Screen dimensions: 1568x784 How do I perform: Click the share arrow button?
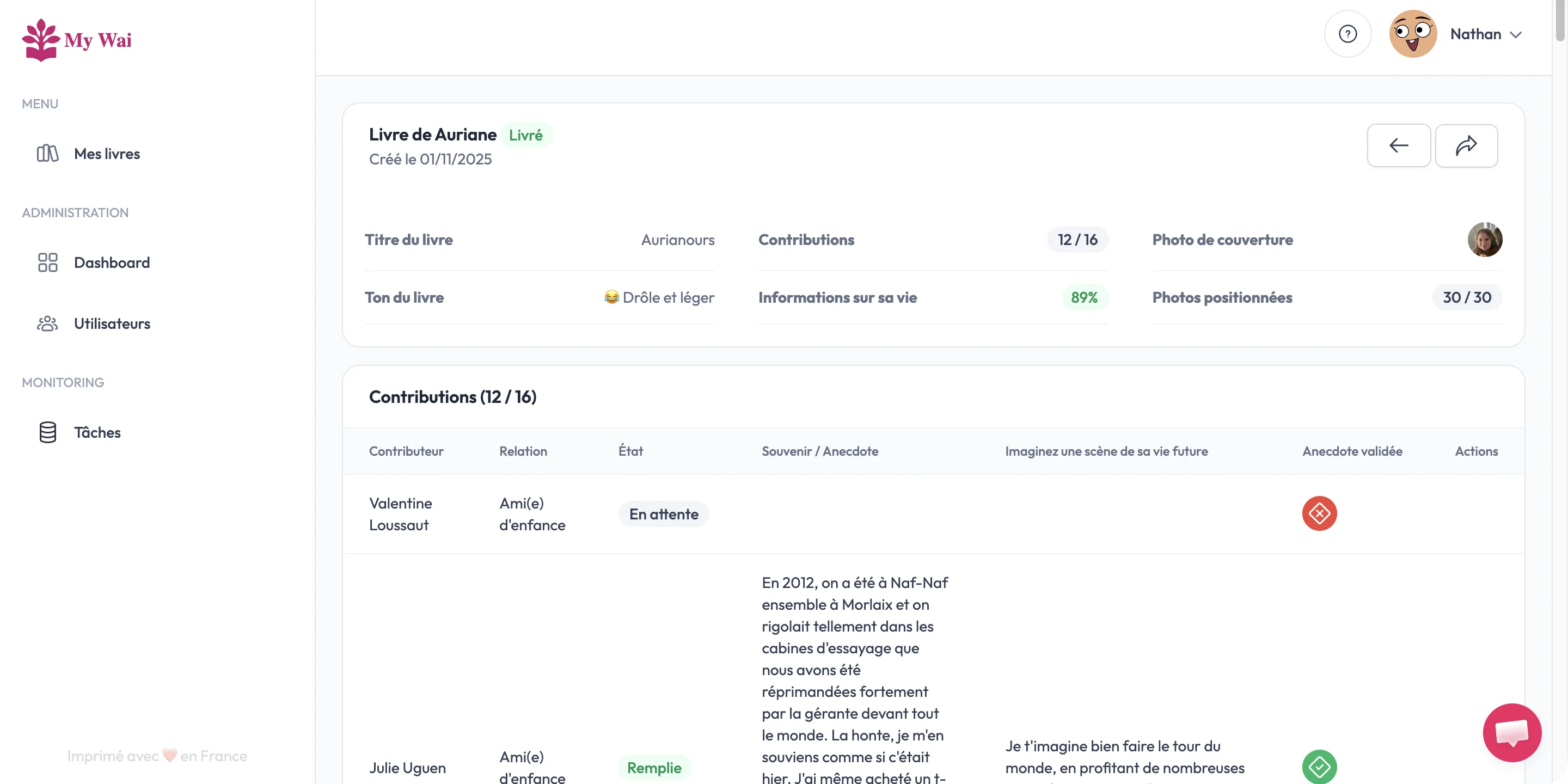(x=1466, y=145)
